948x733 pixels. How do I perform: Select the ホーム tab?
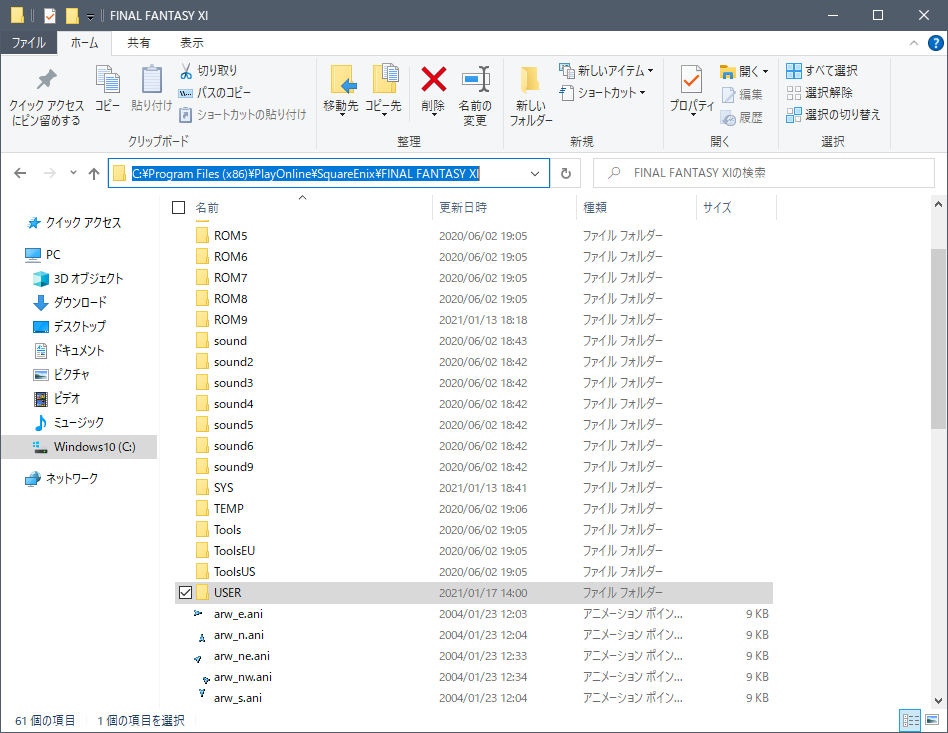(84, 42)
